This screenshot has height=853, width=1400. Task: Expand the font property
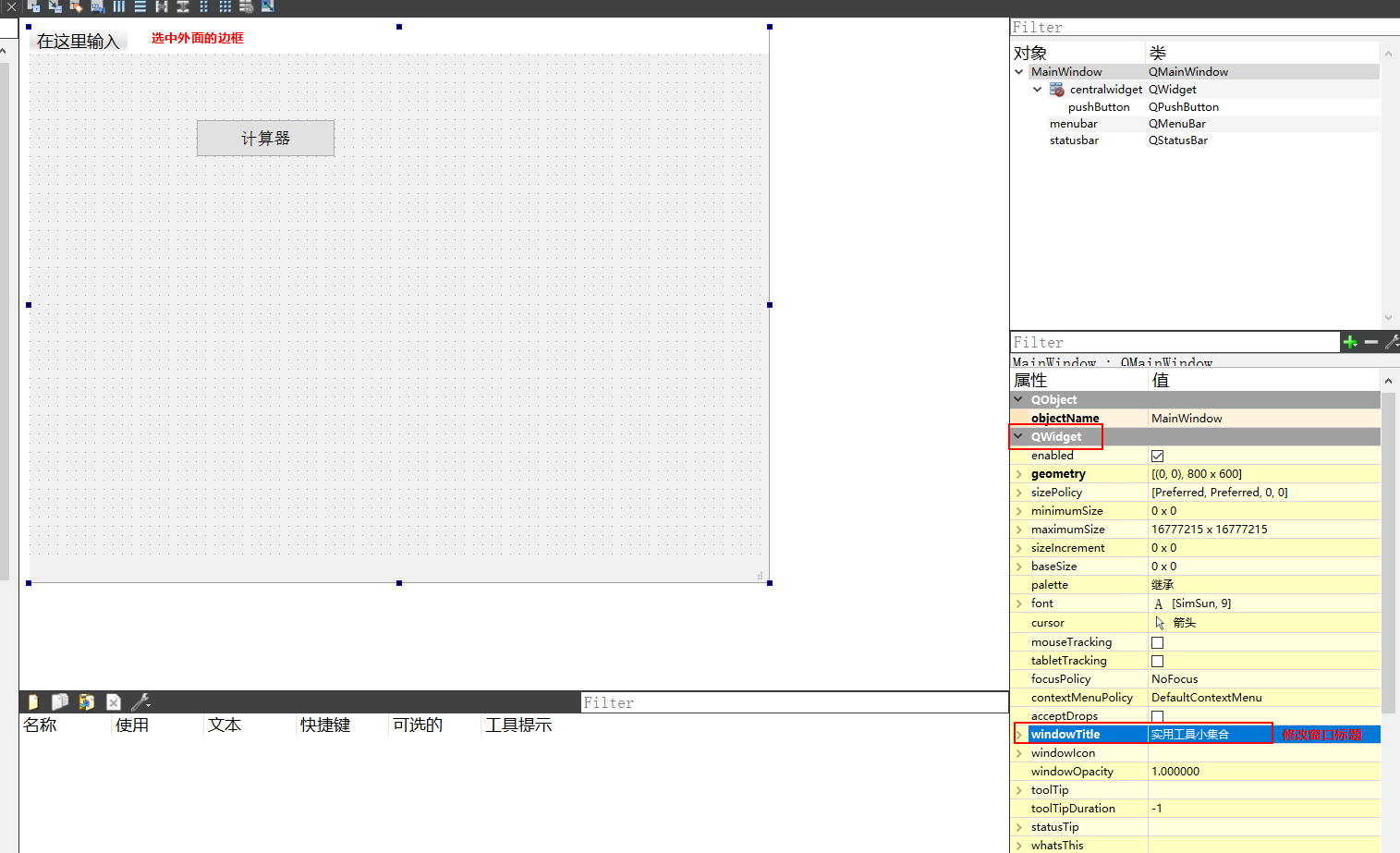tap(1019, 603)
